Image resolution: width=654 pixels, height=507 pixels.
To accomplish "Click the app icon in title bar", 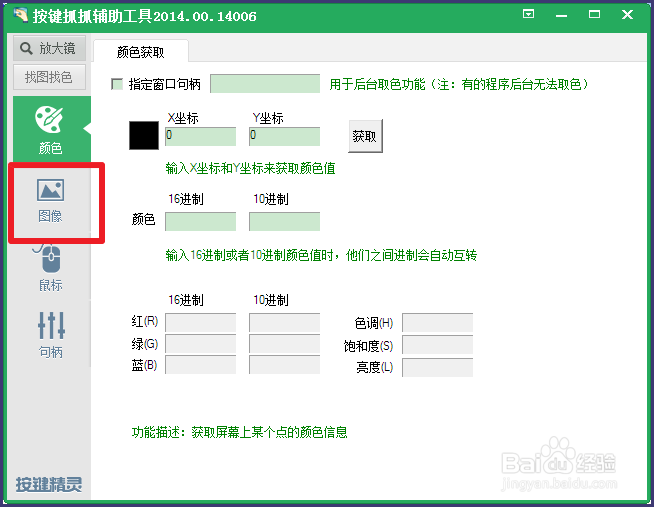I will pyautogui.click(x=20, y=15).
